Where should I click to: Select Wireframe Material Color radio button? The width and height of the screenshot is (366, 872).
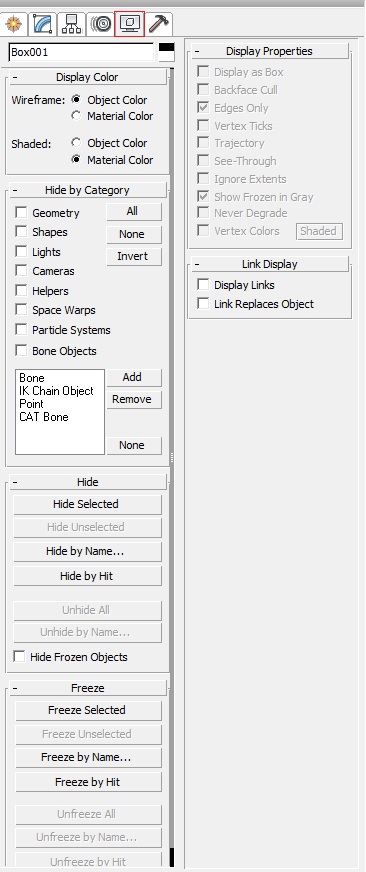point(76,116)
